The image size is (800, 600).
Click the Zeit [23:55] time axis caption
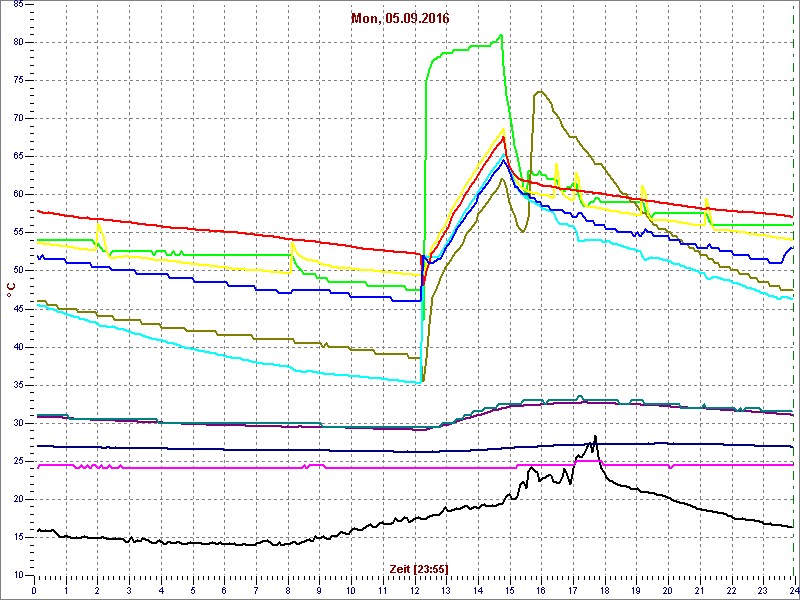click(418, 568)
